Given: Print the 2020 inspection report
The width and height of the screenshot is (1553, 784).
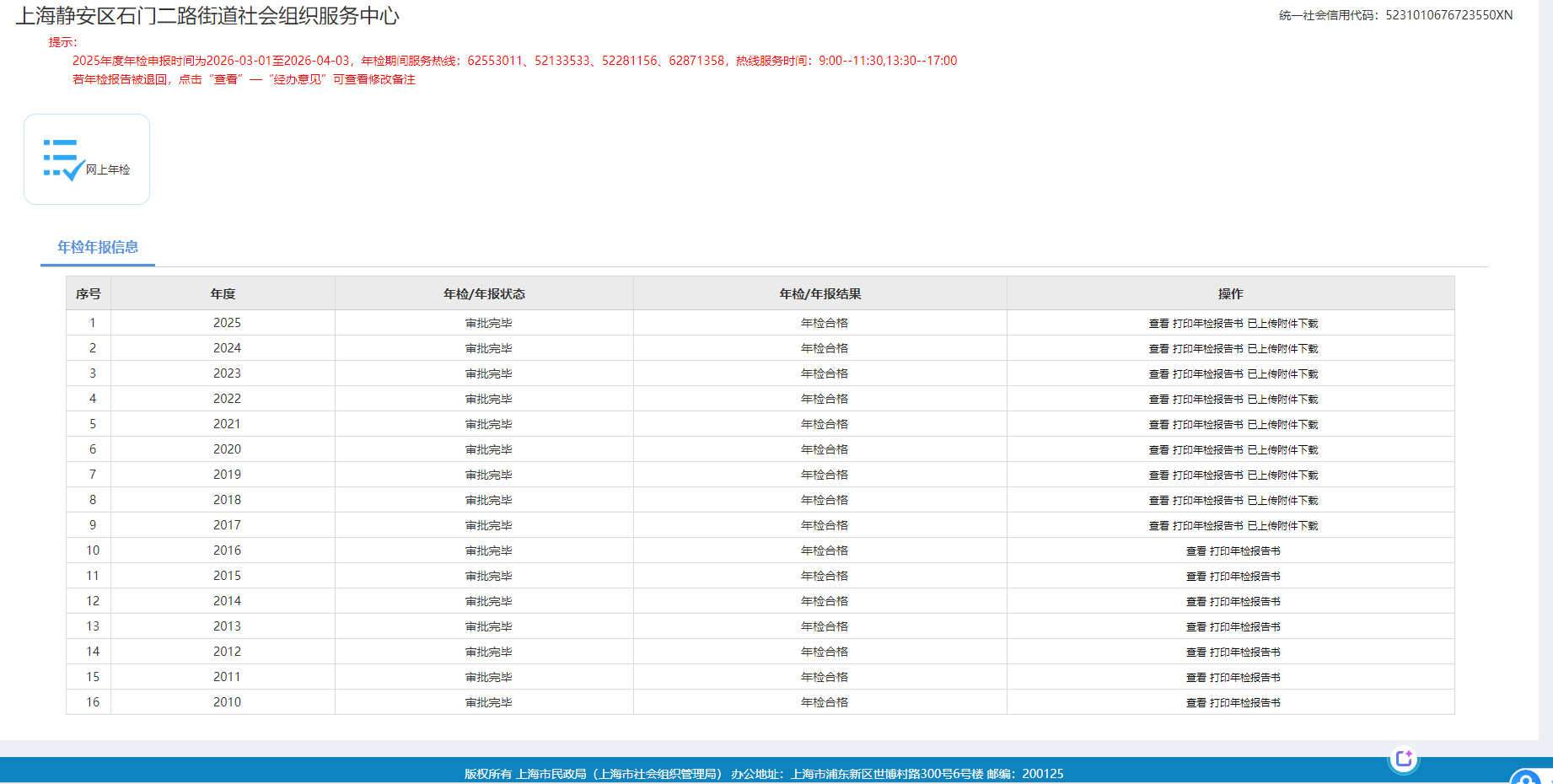Looking at the screenshot, I should point(1207,450).
